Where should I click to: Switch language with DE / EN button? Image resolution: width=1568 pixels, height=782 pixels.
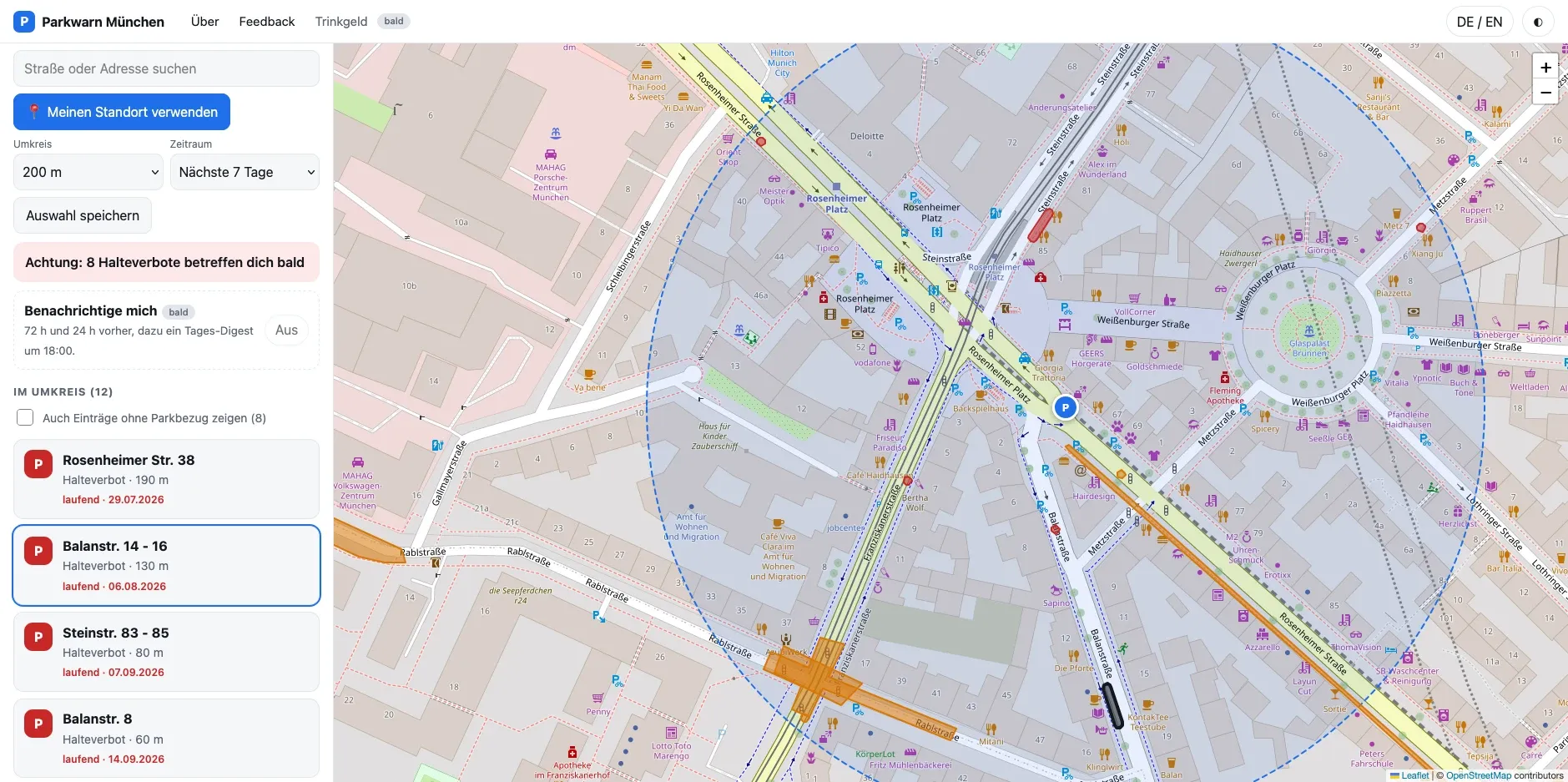1480,23
